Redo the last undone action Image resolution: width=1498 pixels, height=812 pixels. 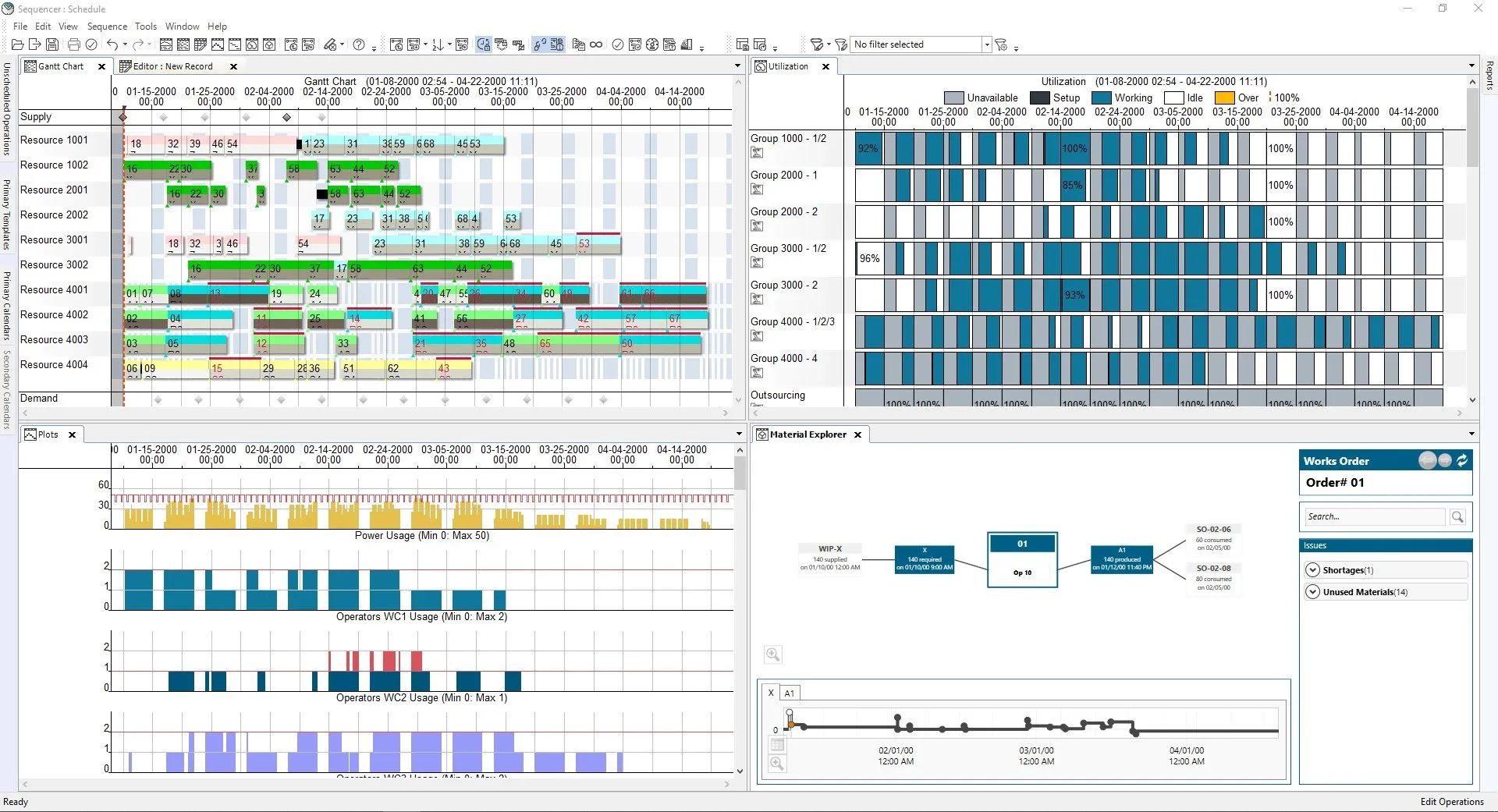tap(137, 44)
